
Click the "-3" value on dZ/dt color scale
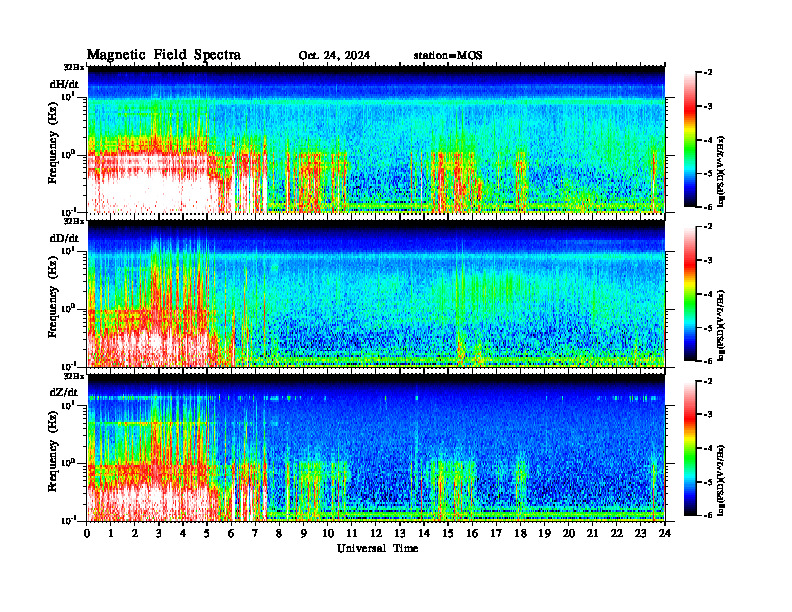[708, 414]
